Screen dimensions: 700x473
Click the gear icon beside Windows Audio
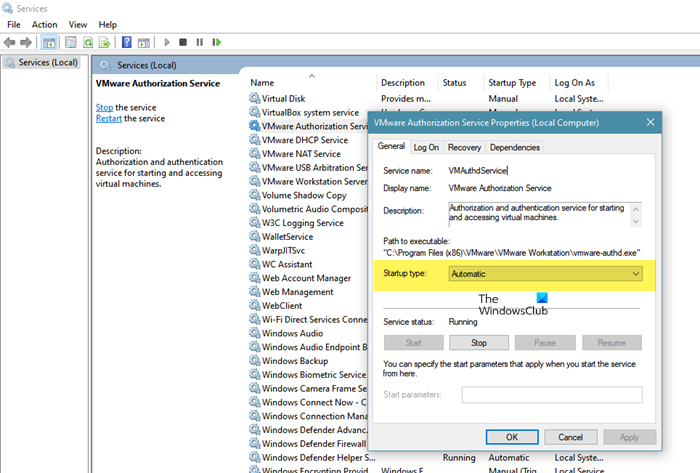[x=254, y=333]
